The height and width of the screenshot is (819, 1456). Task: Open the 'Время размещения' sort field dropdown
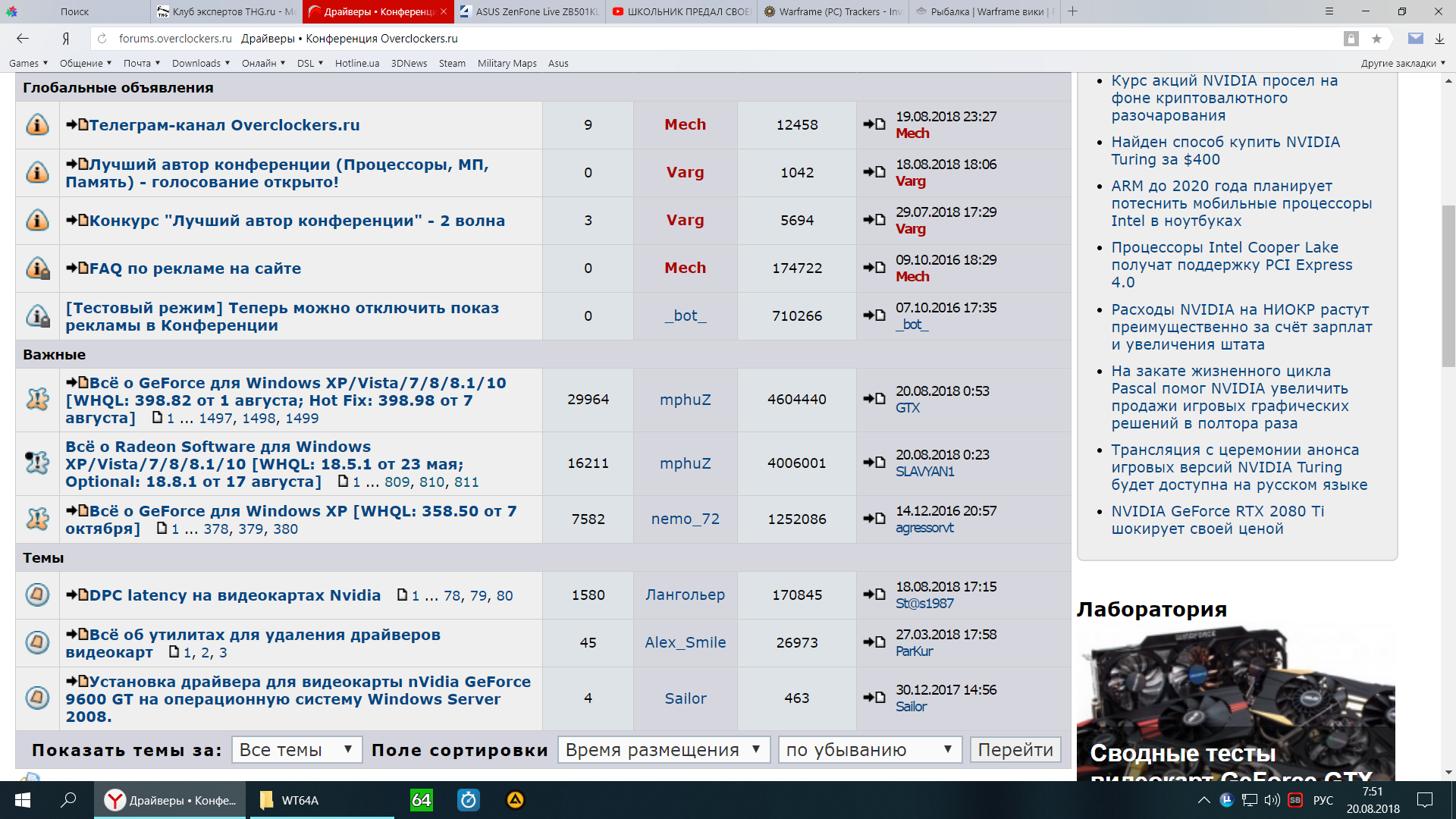coord(664,750)
